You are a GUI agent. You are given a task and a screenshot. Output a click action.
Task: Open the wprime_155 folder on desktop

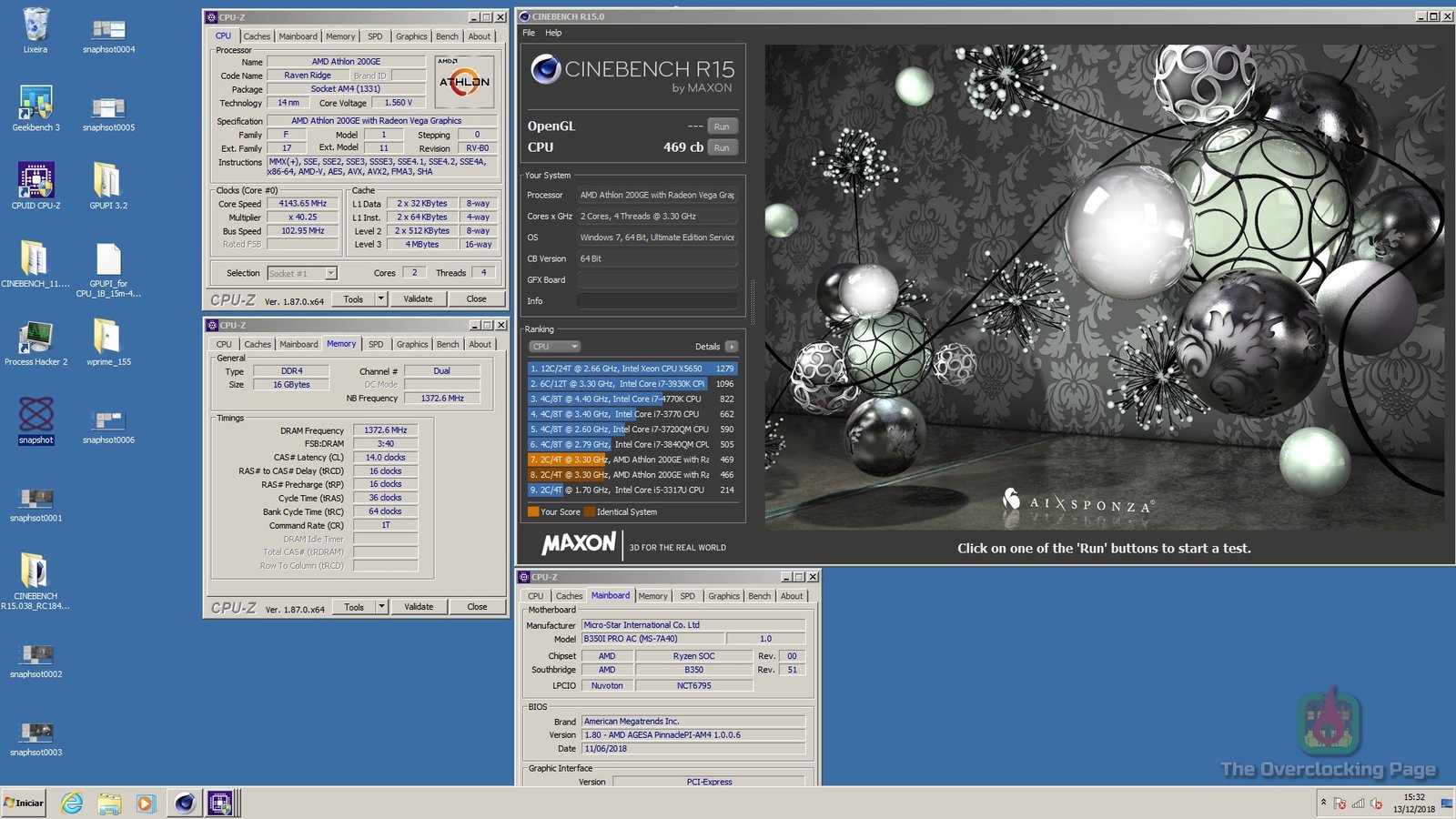pyautogui.click(x=107, y=338)
